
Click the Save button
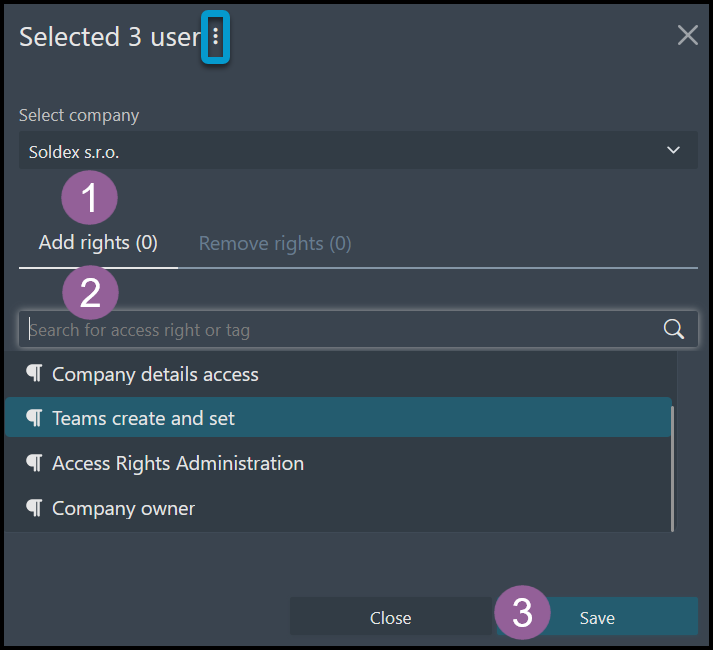point(598,617)
